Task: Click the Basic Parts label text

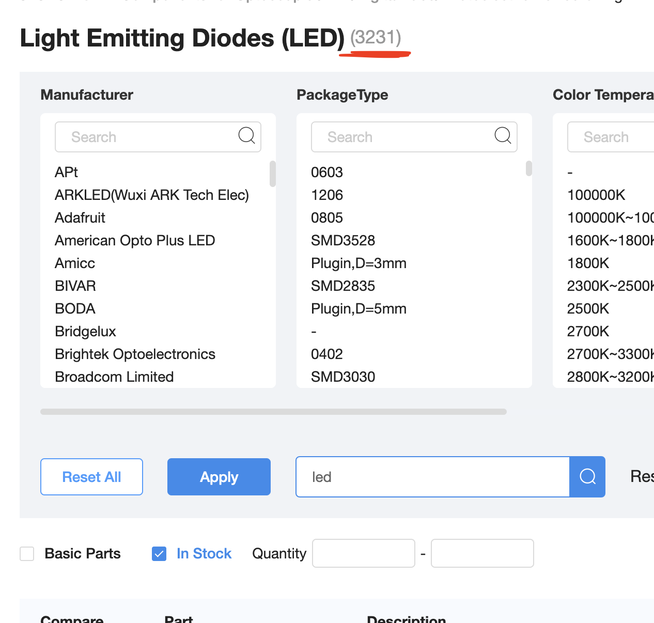Action: click(x=83, y=553)
